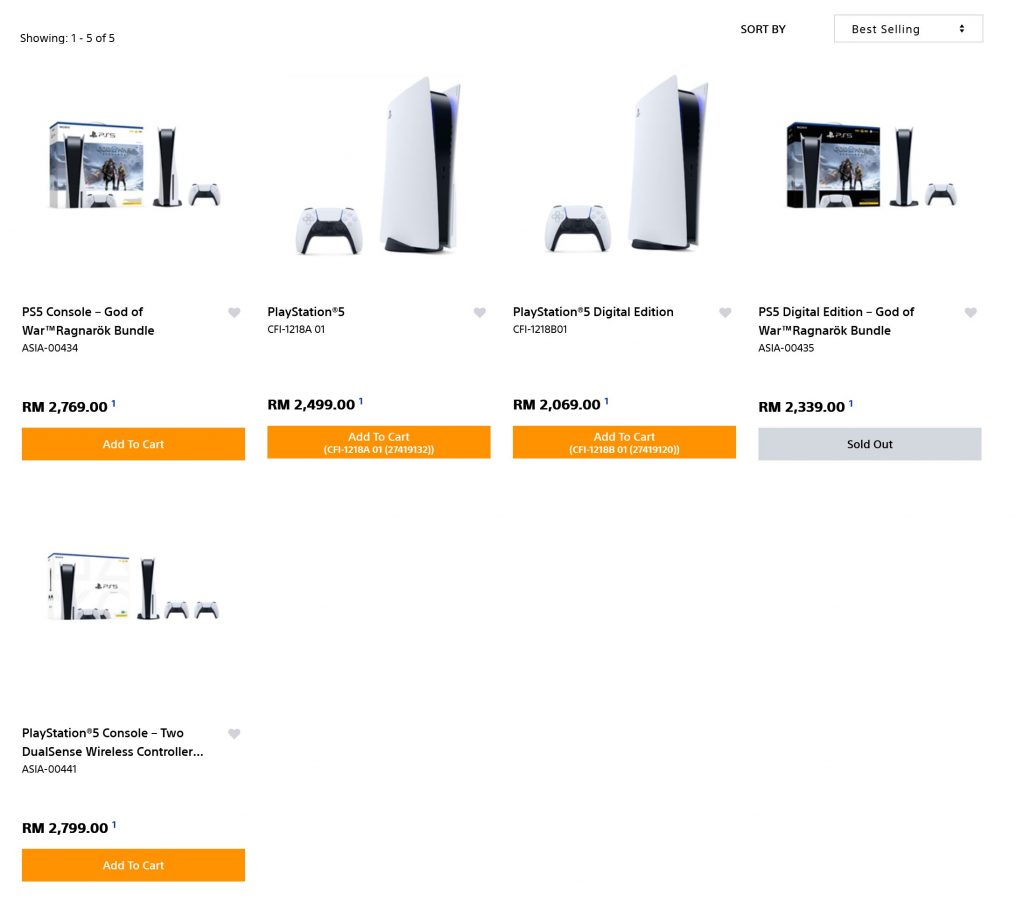Toggle heart for Two DualSense Controller bundle

coord(234,734)
